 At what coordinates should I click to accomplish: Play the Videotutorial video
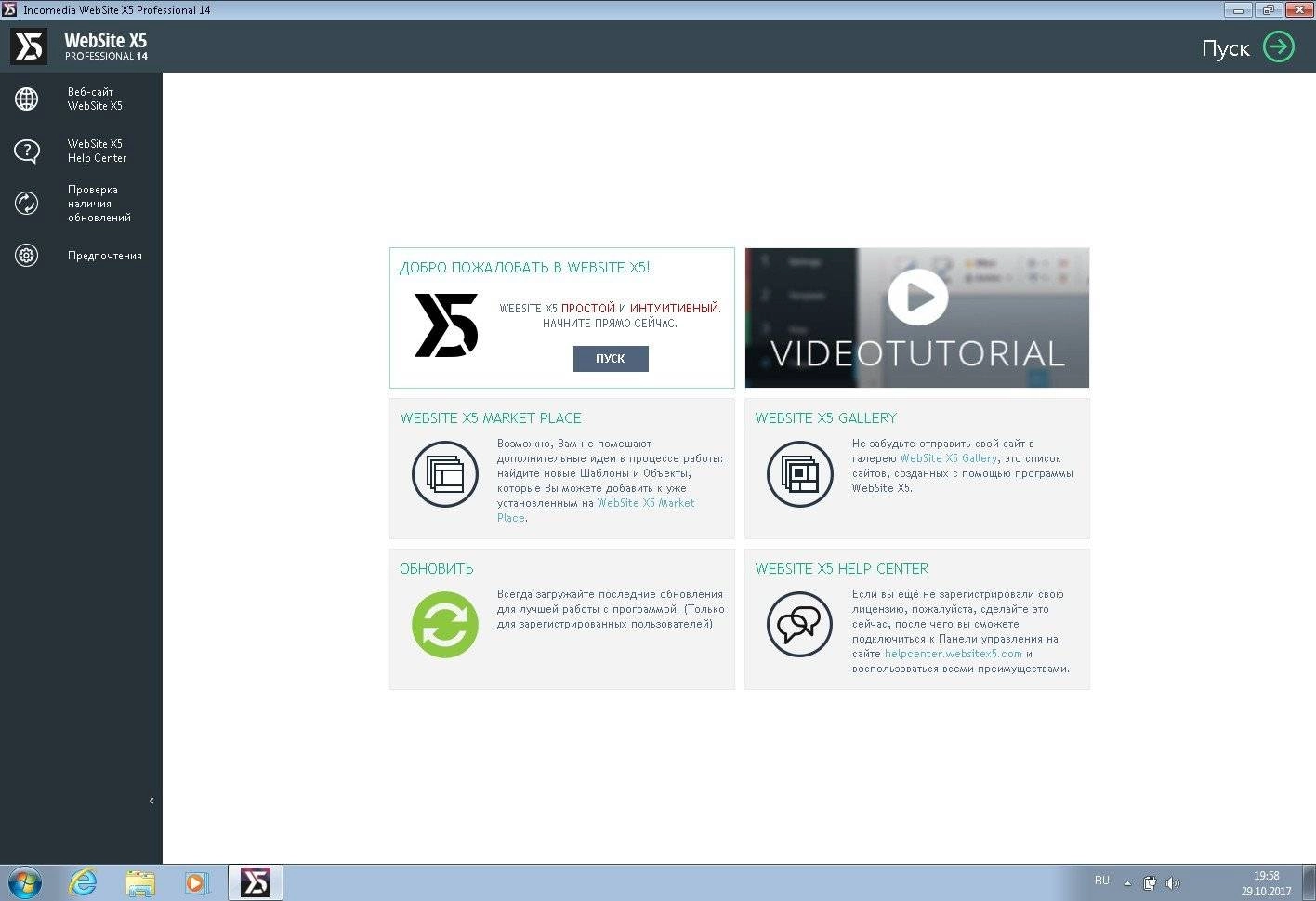point(918,297)
